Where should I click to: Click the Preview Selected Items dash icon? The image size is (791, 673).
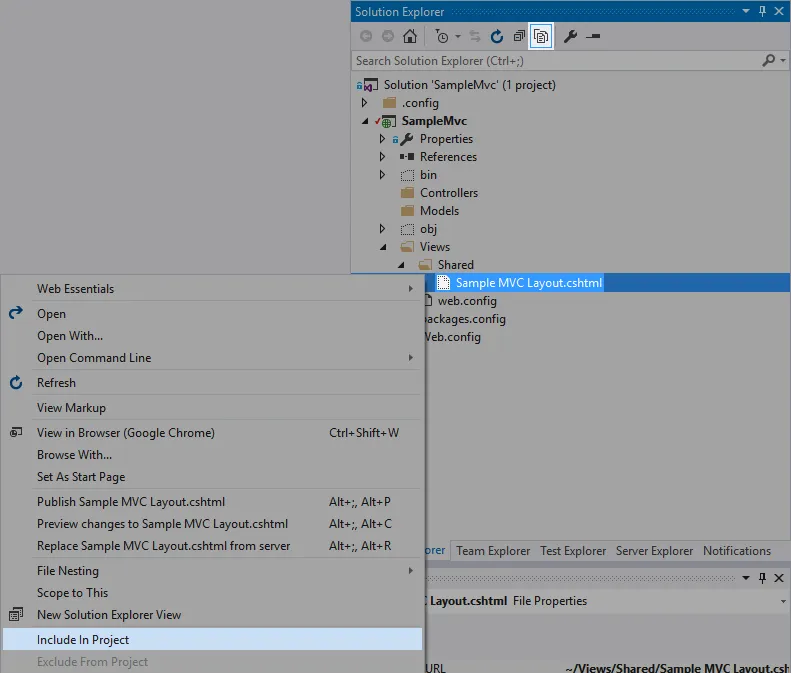(x=593, y=36)
